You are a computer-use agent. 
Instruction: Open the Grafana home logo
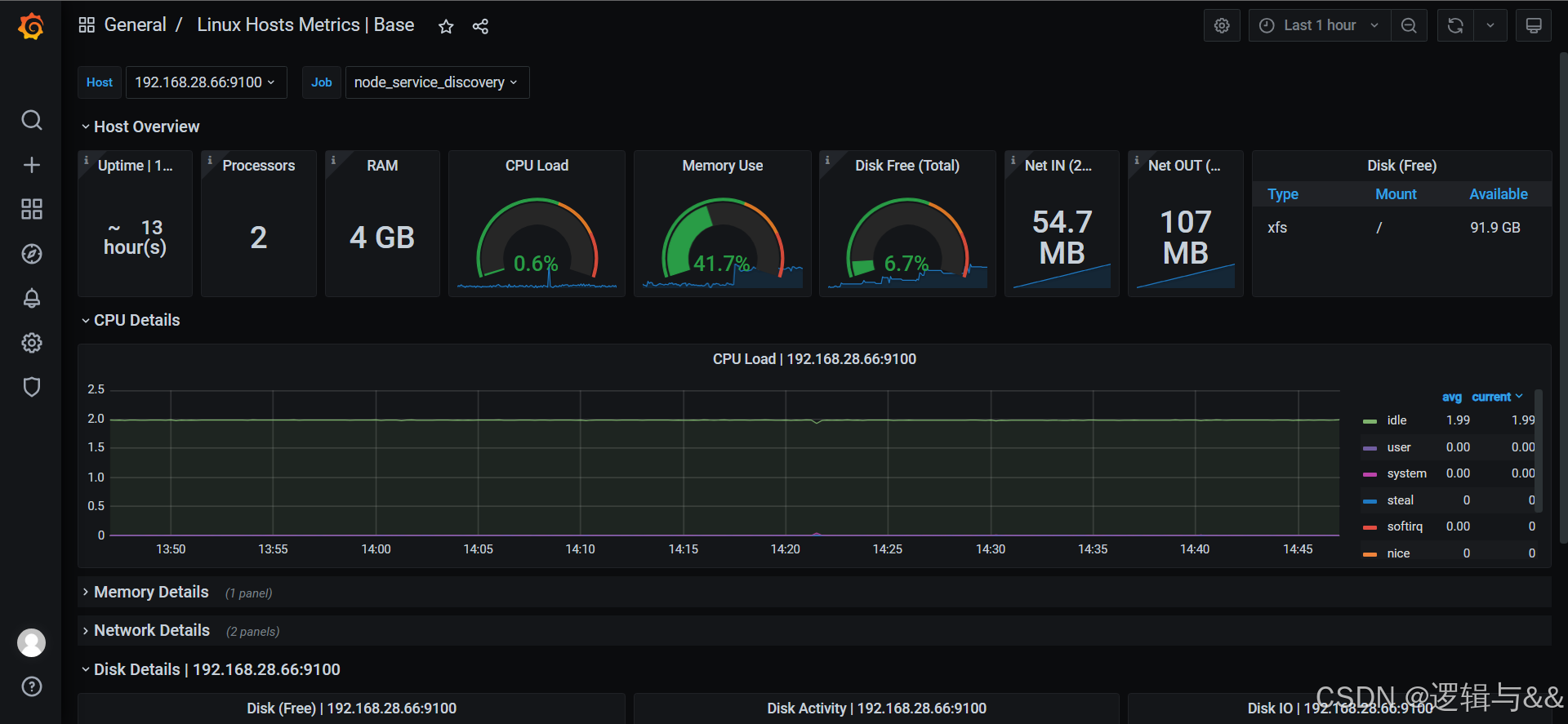tap(31, 27)
